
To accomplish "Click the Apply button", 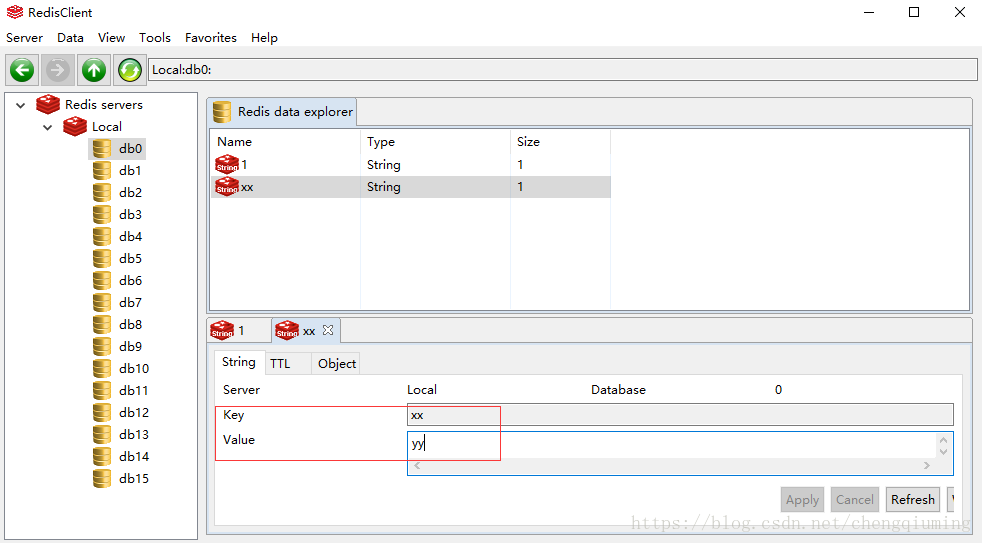I will 802,500.
